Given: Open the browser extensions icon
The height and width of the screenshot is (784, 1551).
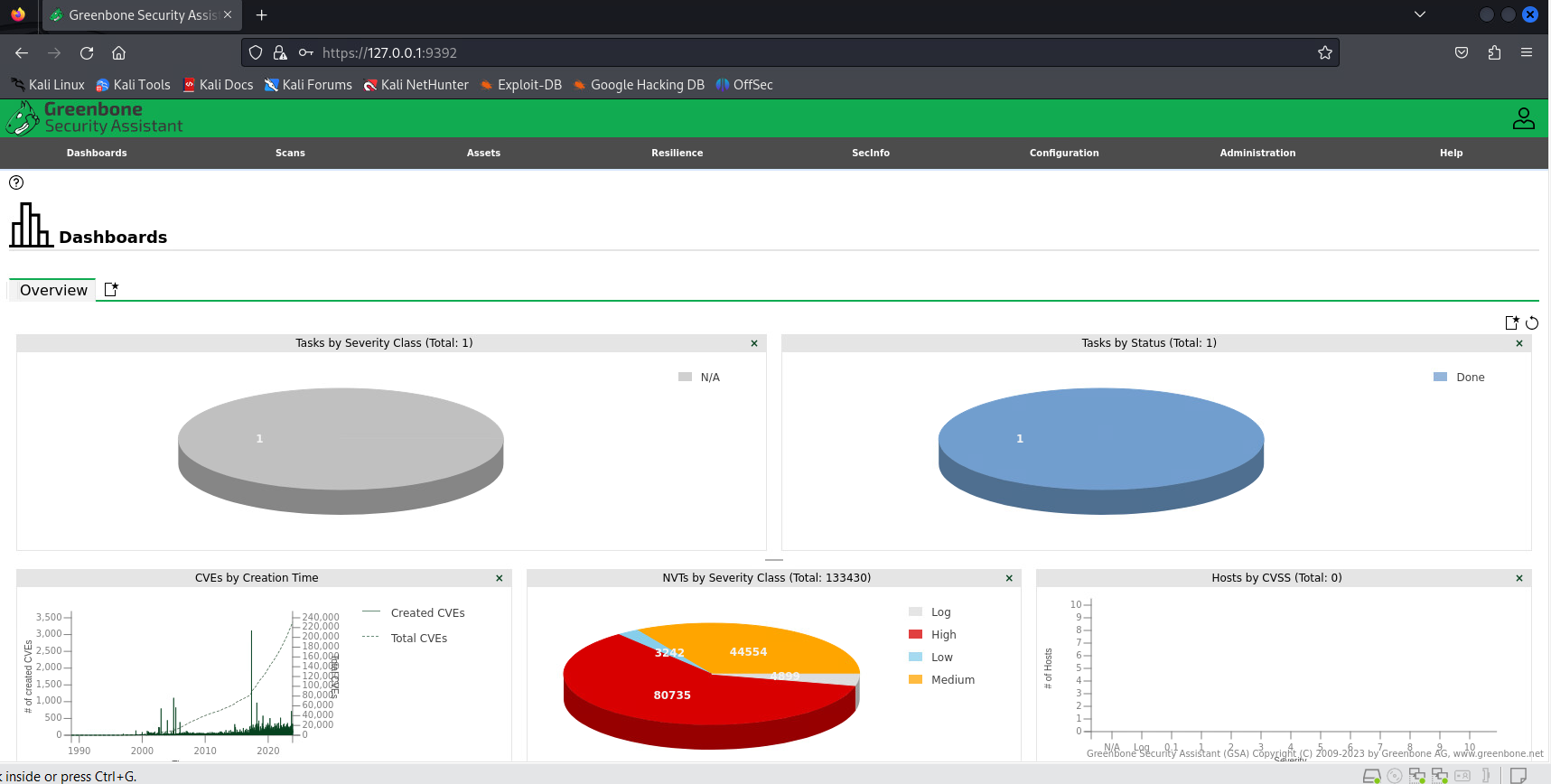Looking at the screenshot, I should (1494, 53).
